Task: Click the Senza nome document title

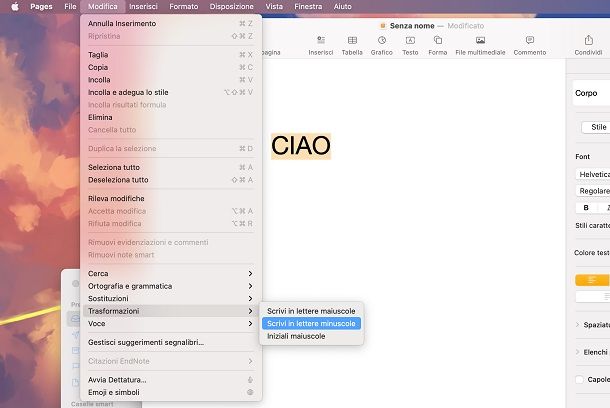Action: click(x=412, y=26)
